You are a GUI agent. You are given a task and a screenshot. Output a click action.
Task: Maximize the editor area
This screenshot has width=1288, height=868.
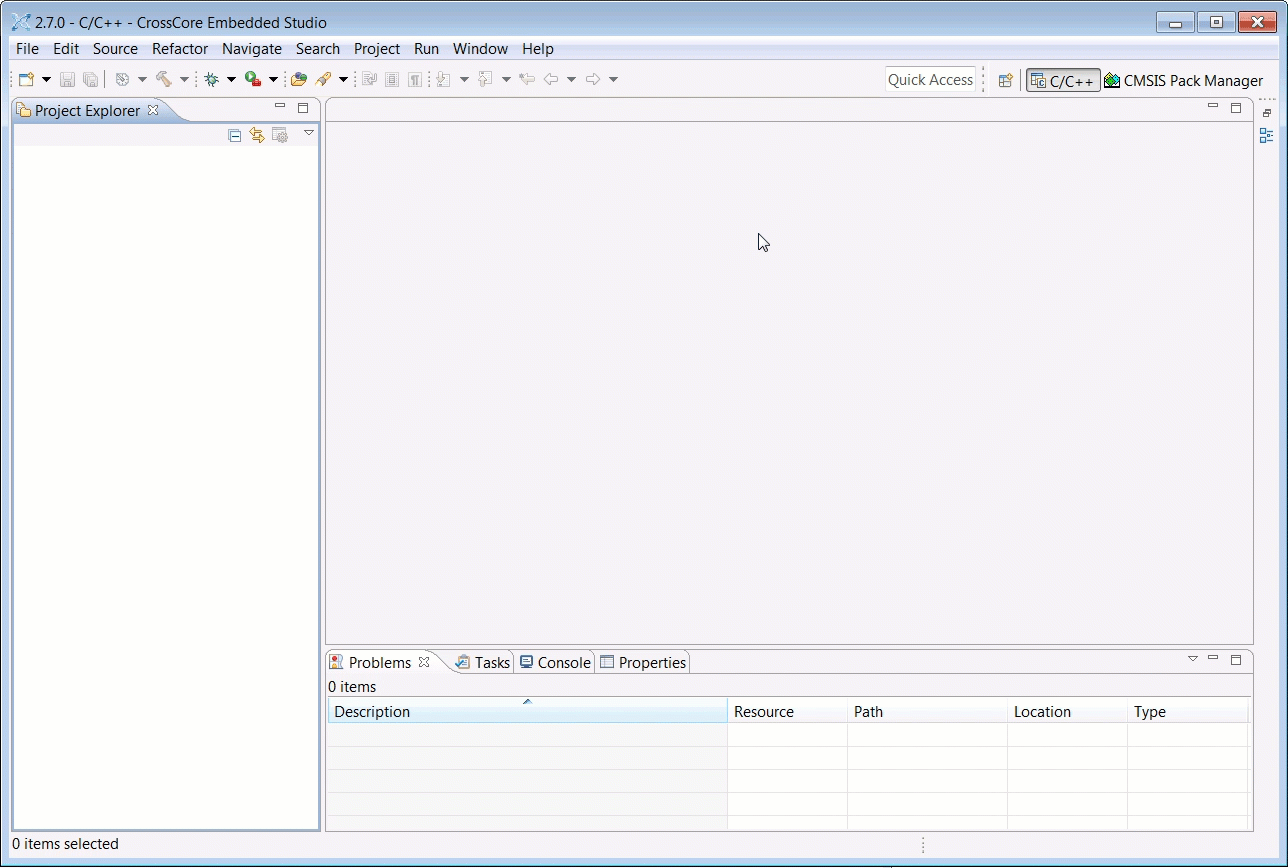coord(1236,108)
